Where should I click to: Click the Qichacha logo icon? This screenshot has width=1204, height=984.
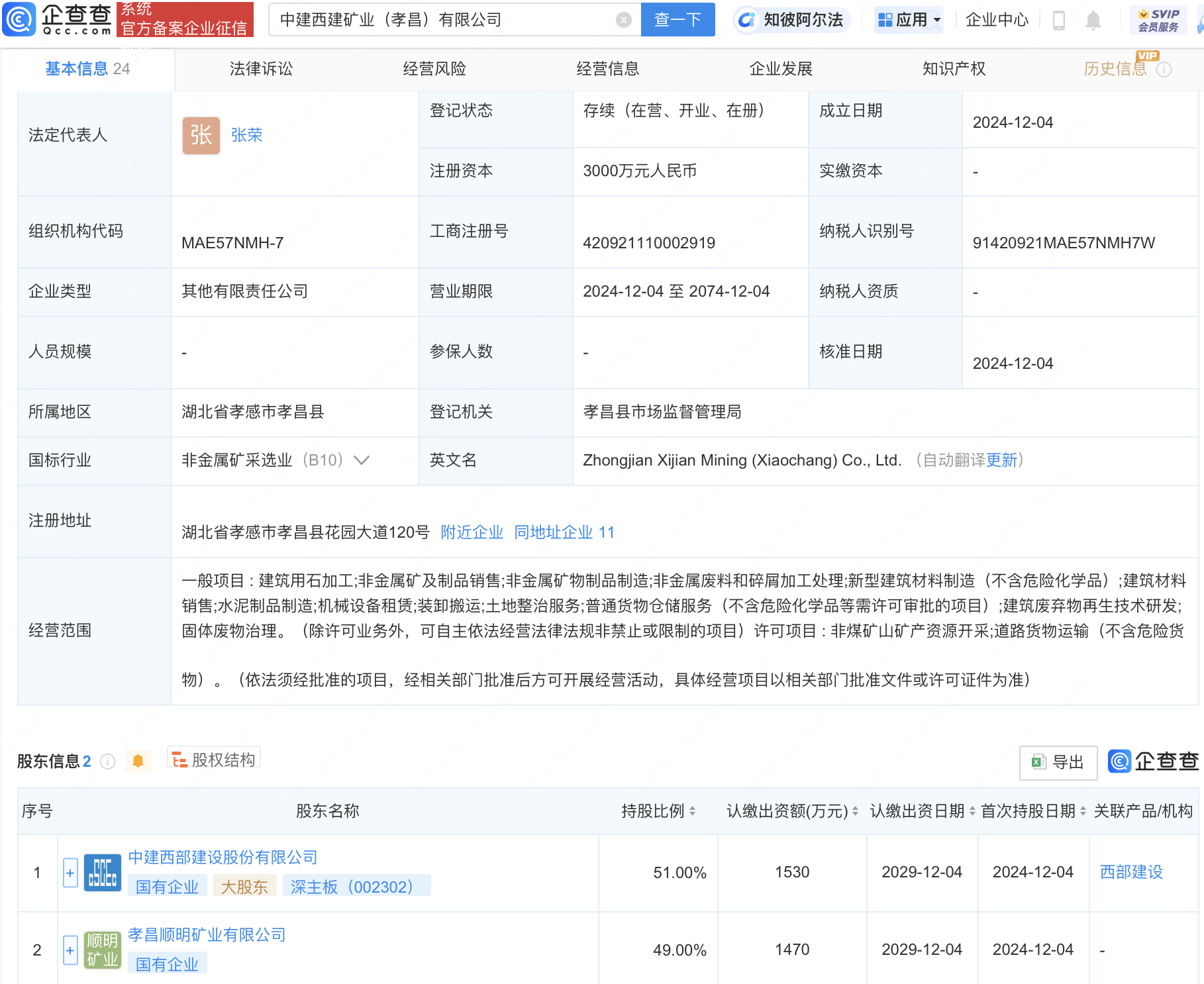click(x=19, y=19)
